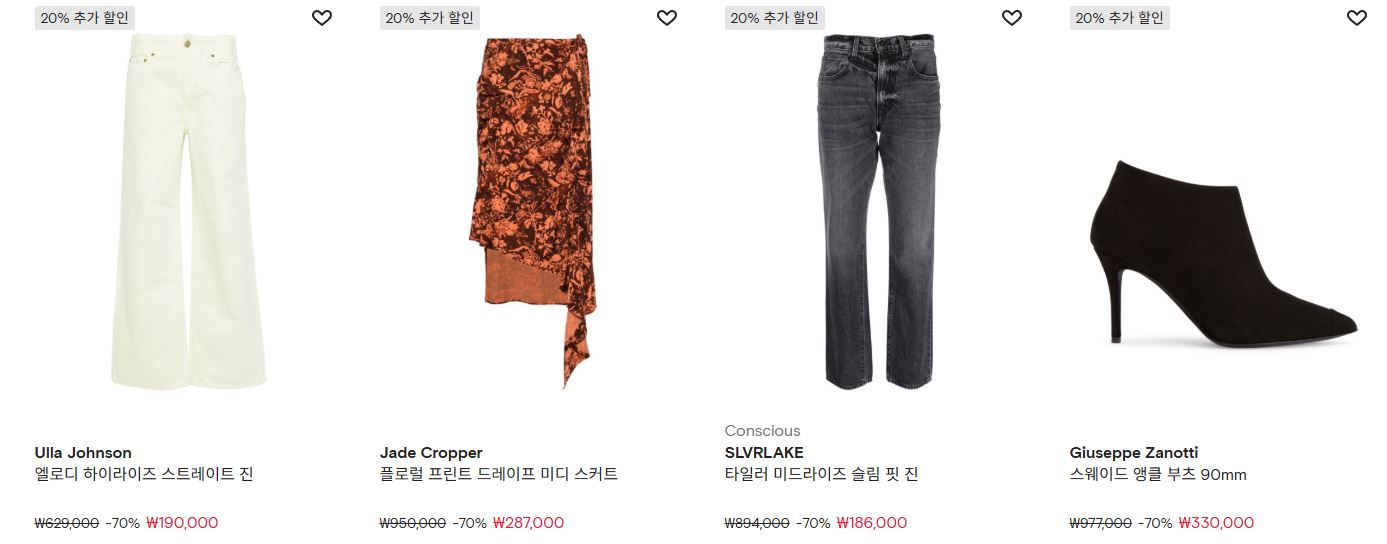Open Giuseppe Zanotti brand link
Screen dimensions: 1387x544
[x=1134, y=453]
